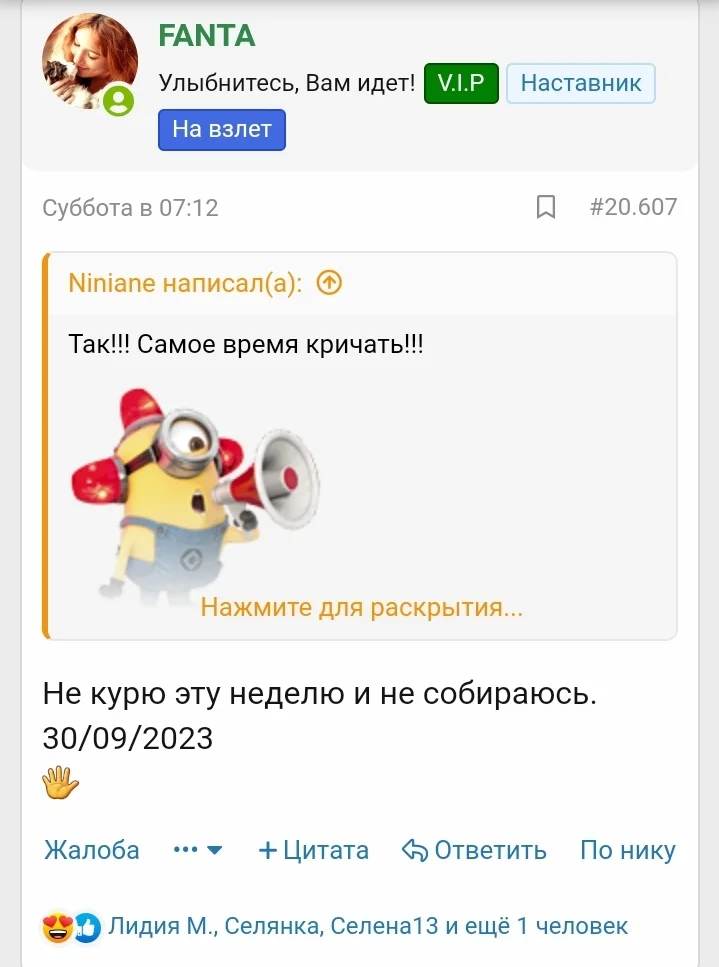This screenshot has width=719, height=967.
Task: Add post to multi-quote with +Цитата
Action: coord(313,850)
